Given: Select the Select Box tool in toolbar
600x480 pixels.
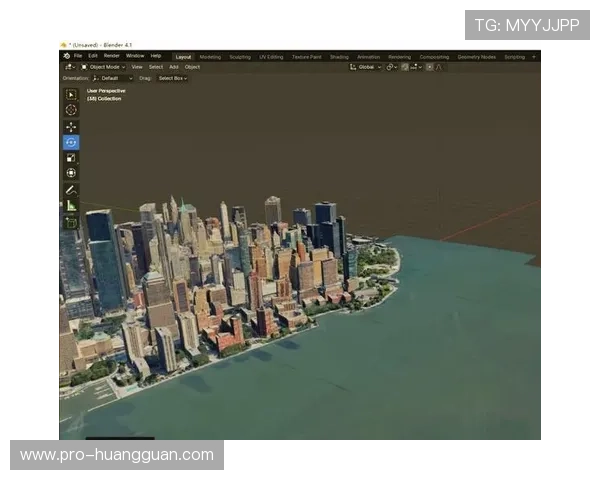Looking at the screenshot, I should coord(71,95).
